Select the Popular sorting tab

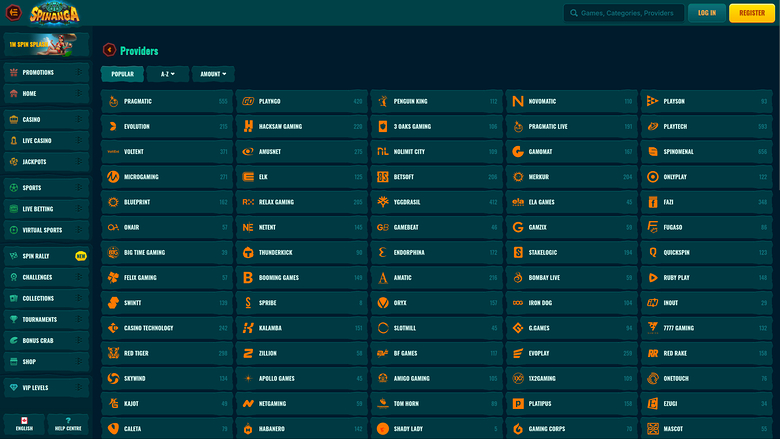click(122, 74)
